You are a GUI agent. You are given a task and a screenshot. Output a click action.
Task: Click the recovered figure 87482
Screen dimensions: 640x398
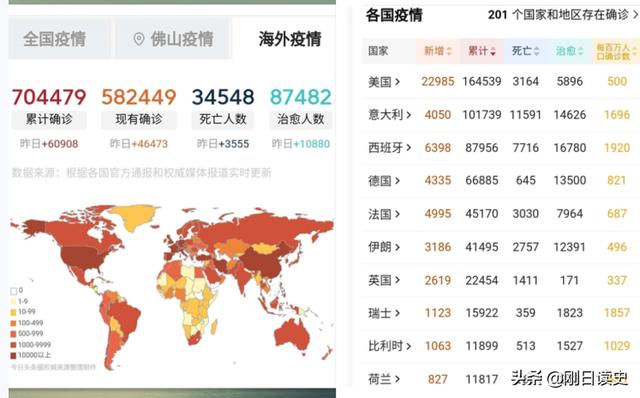[301, 97]
